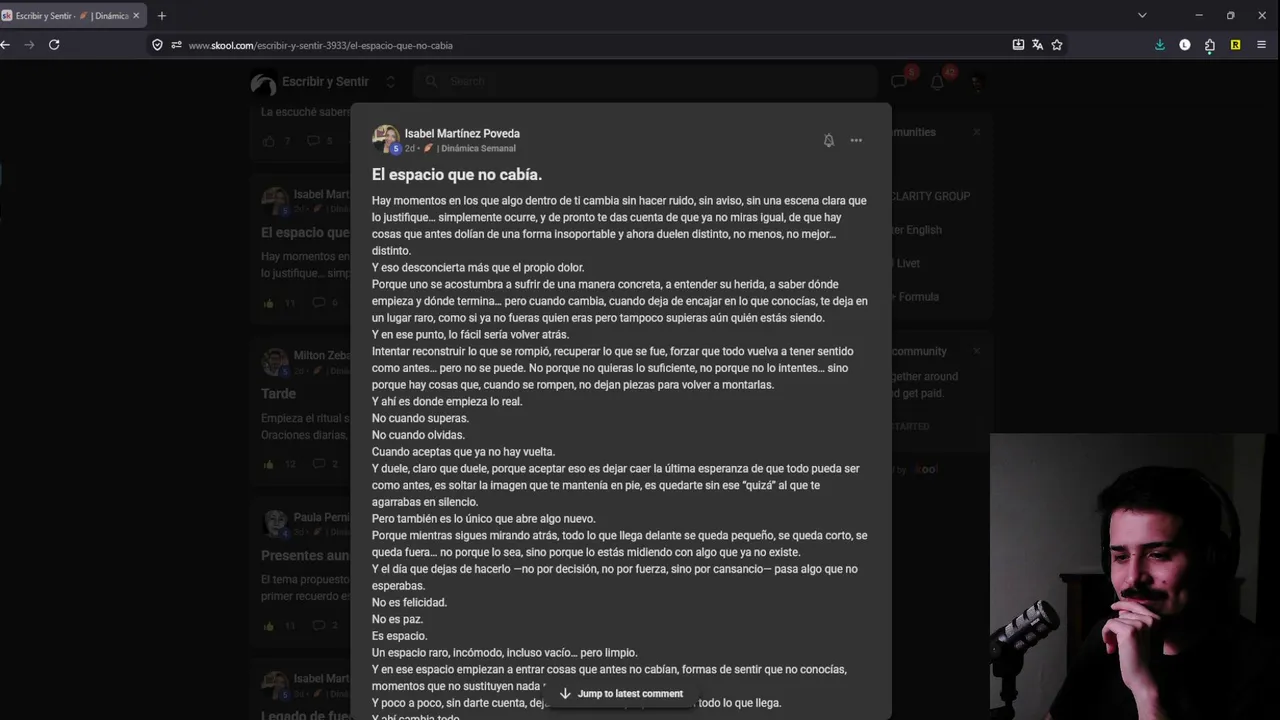The width and height of the screenshot is (1280, 720).
Task: Open Firefox downloads arrow icon
Action: (1160, 45)
